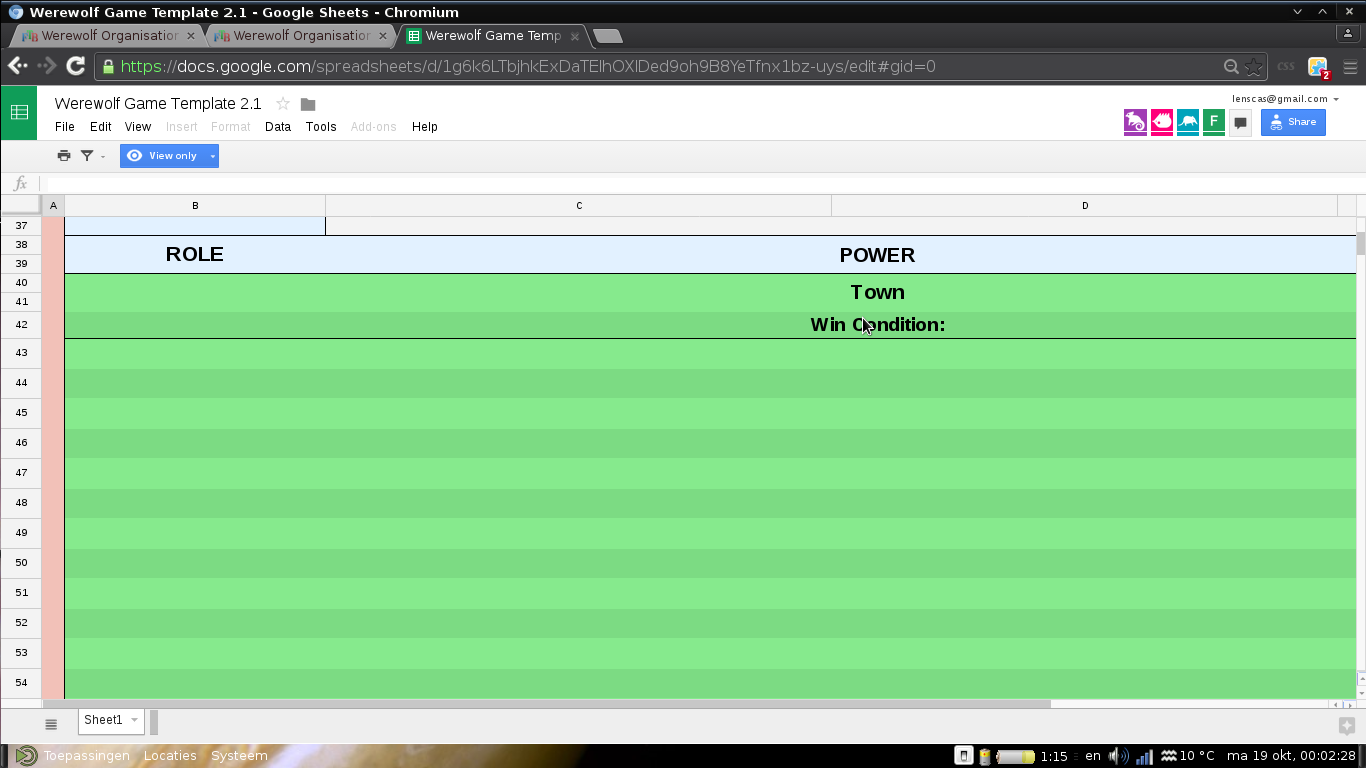Image resolution: width=1366 pixels, height=768 pixels.
Task: Open the all sheets list button
Action: (51, 724)
